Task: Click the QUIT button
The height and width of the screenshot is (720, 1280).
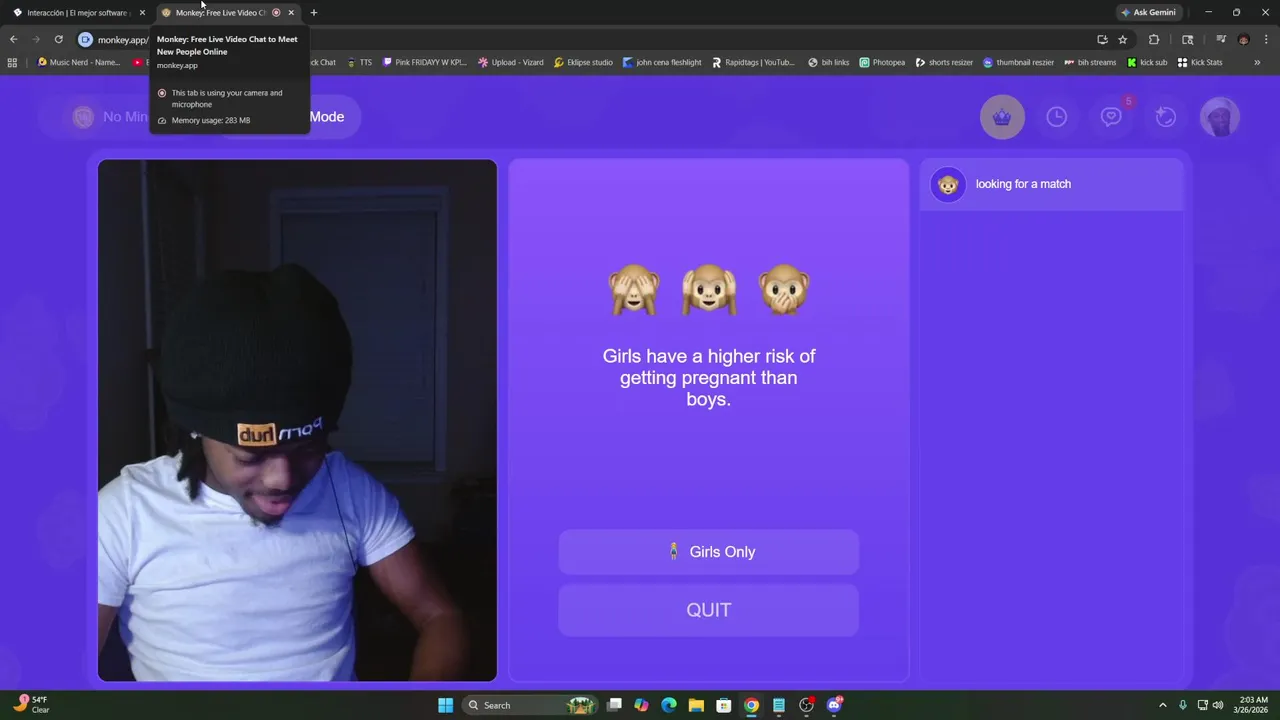Action: pos(709,610)
